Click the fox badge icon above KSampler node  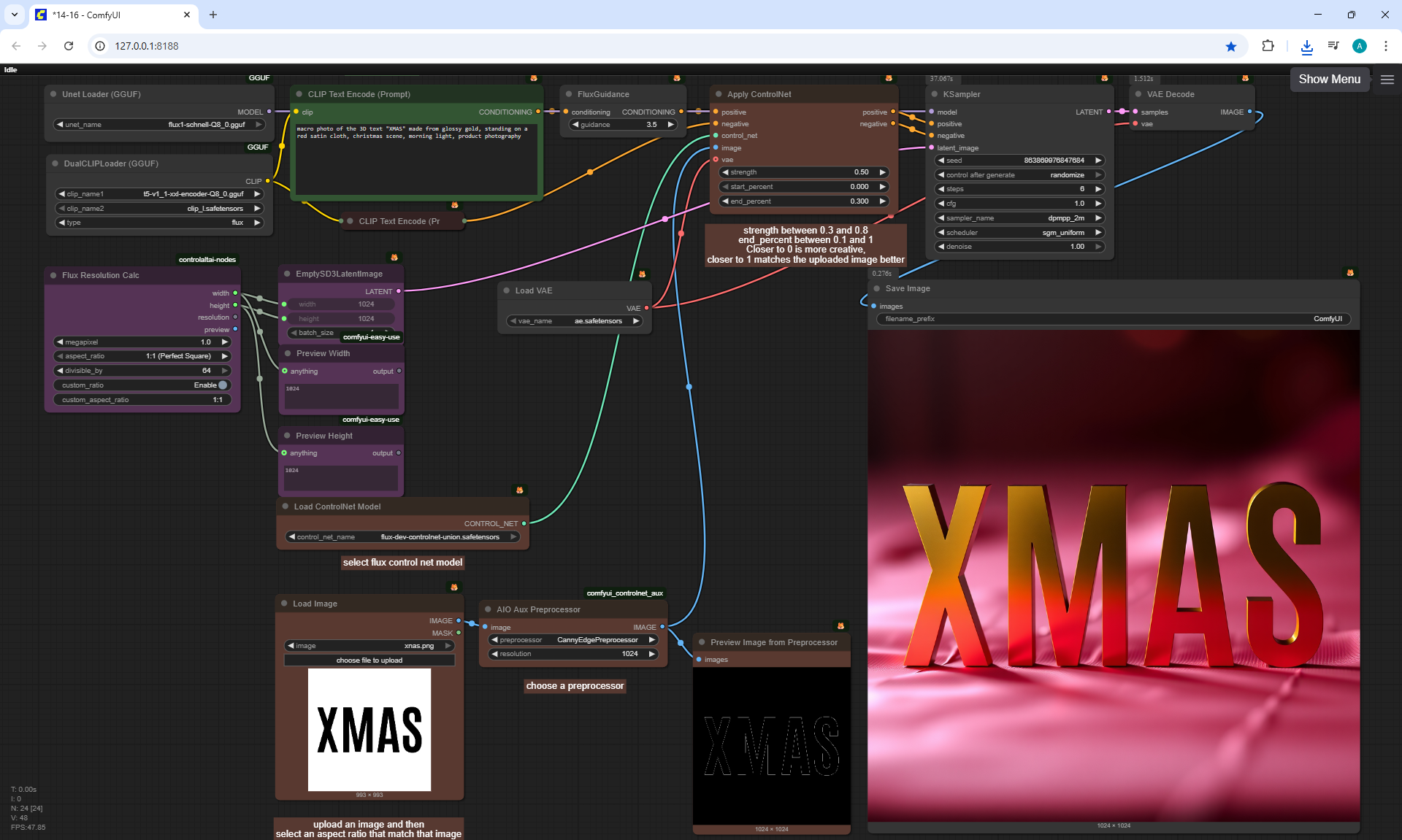1104,78
